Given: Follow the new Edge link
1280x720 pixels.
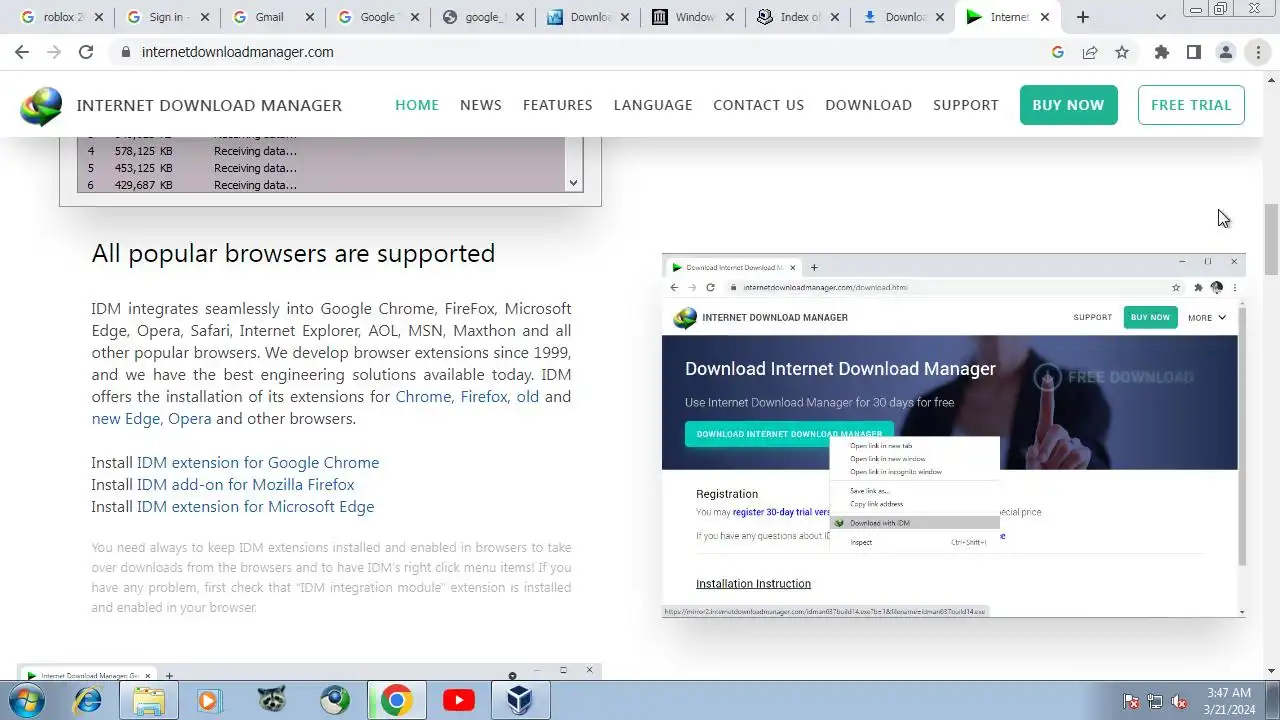Looking at the screenshot, I should [125, 419].
